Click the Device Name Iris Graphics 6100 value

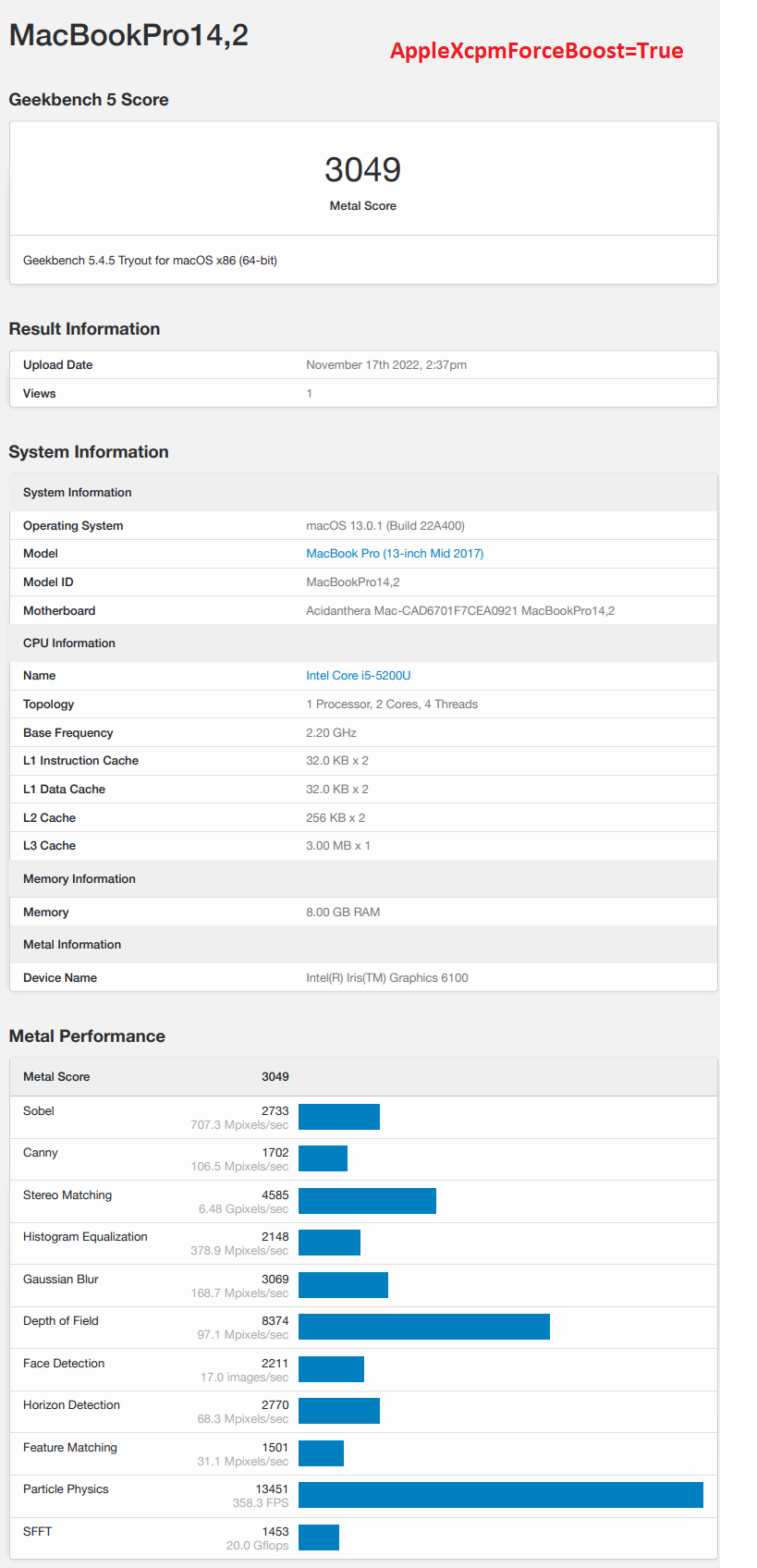pyautogui.click(x=387, y=977)
